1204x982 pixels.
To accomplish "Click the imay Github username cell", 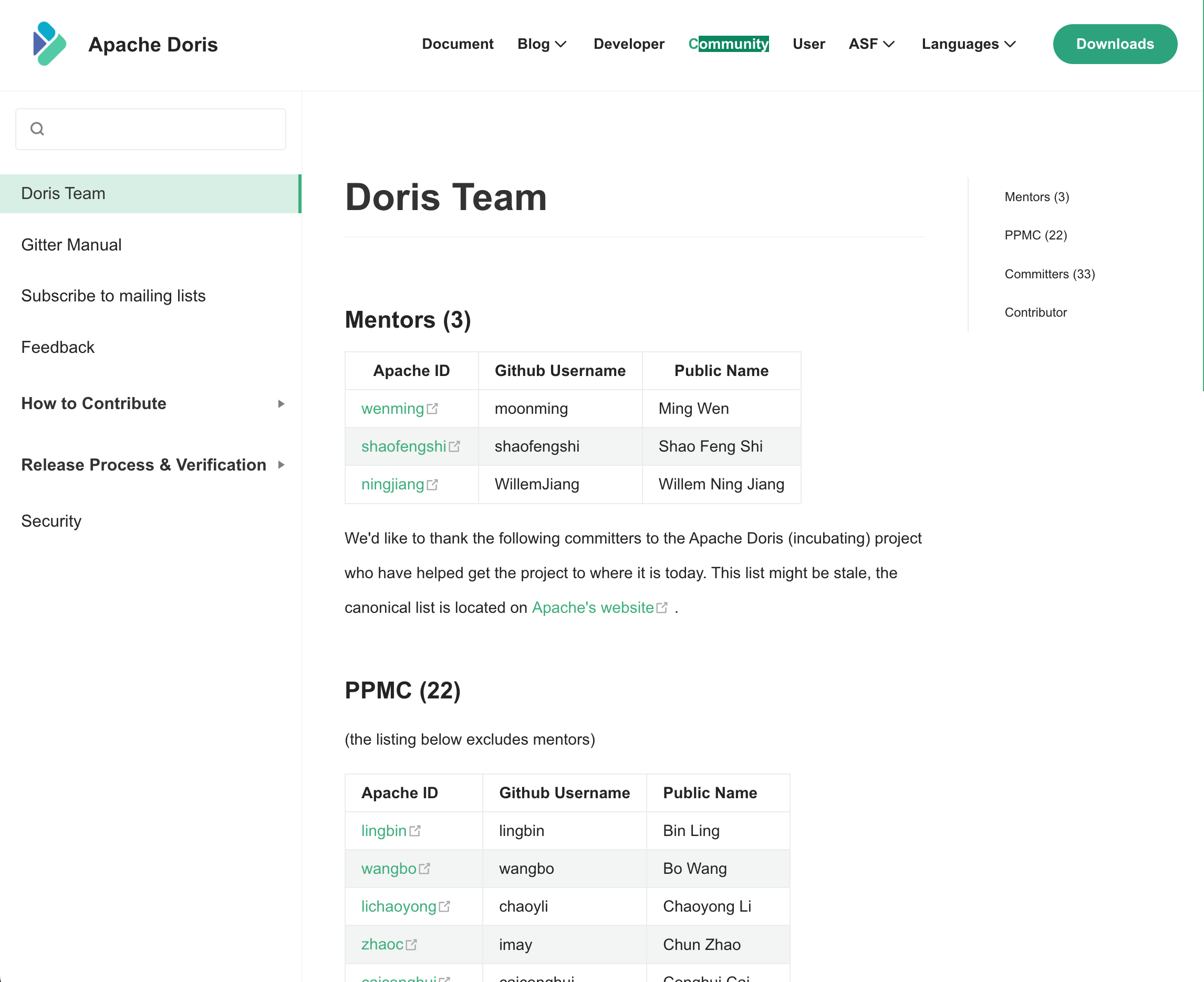I will coord(564,944).
